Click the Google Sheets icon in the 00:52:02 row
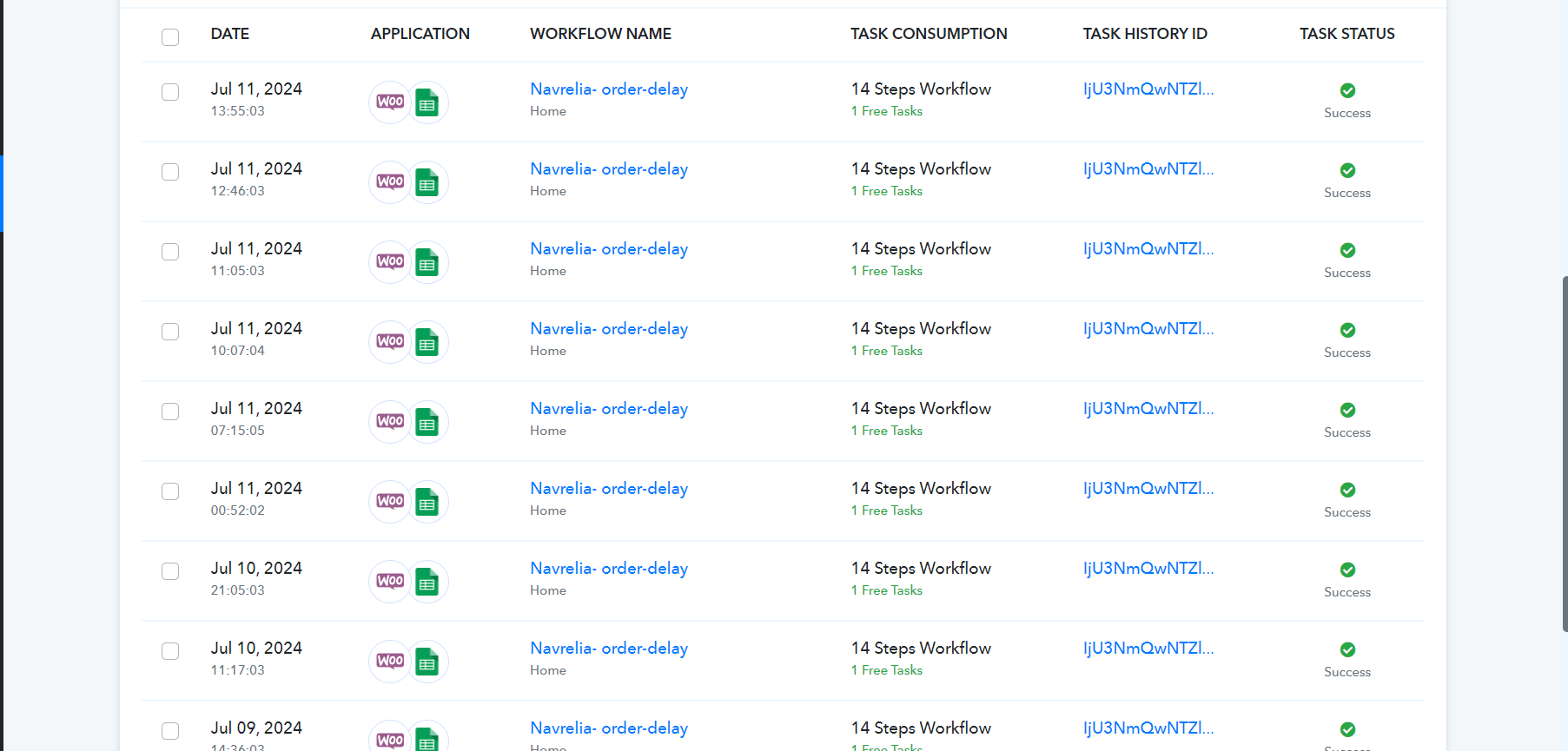The height and width of the screenshot is (751, 1568). [x=427, y=502]
